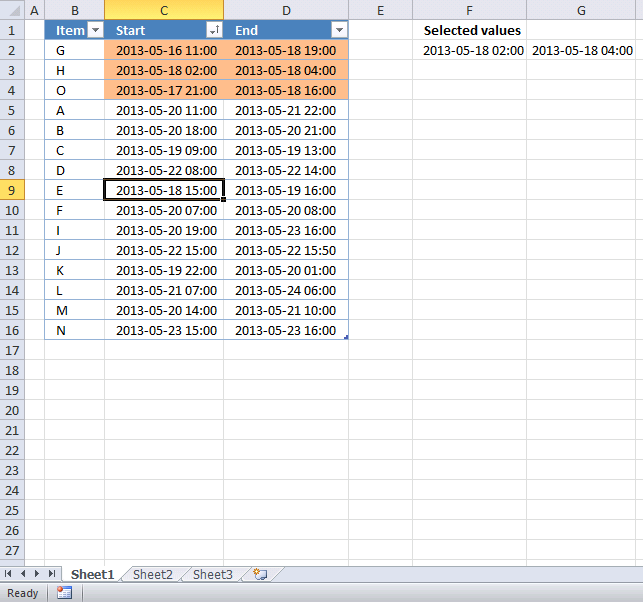Select end cell 2013-05-19 13:00
Image resolution: width=643 pixels, height=602 pixels.
286,150
